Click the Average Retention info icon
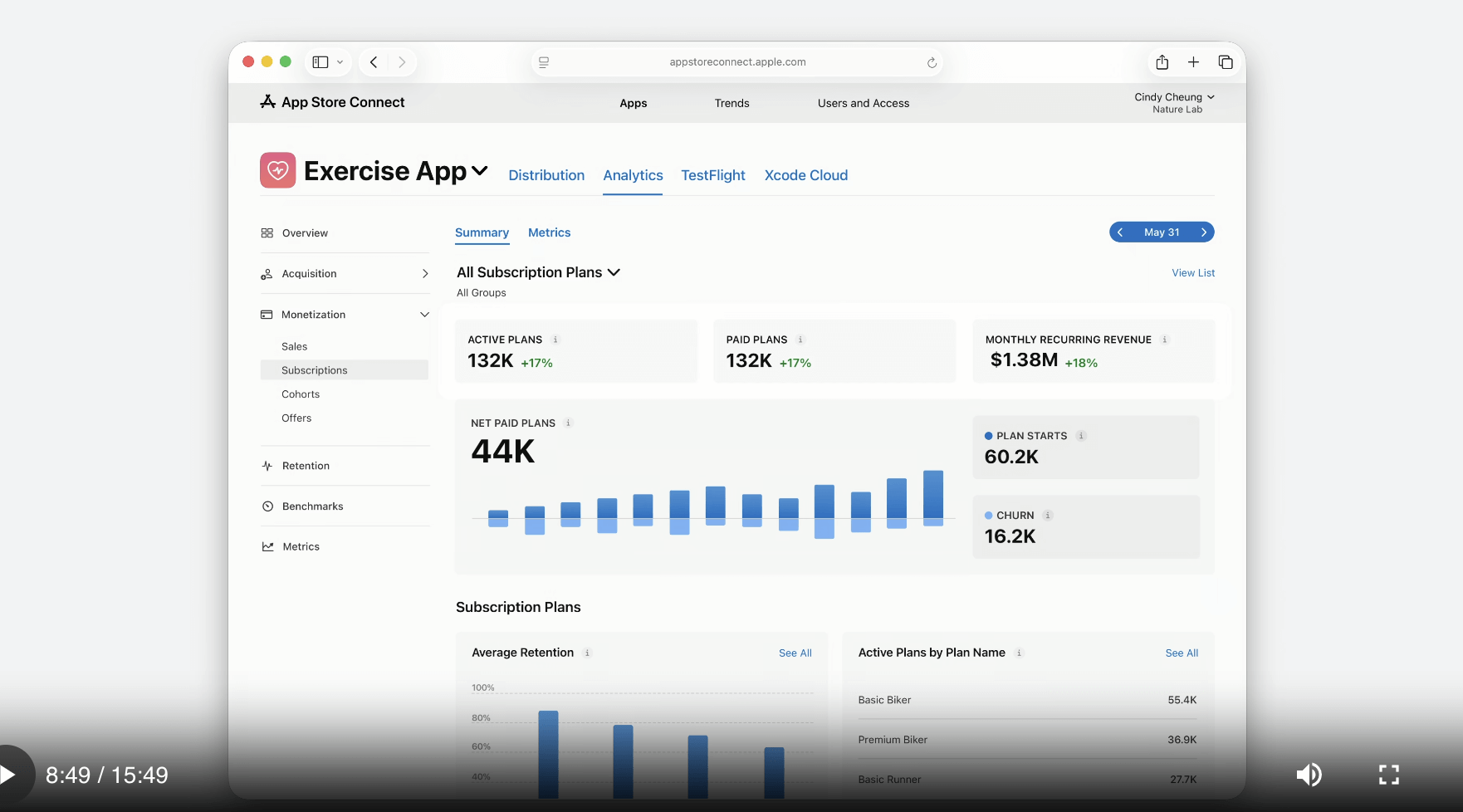The image size is (1463, 812). 587,653
